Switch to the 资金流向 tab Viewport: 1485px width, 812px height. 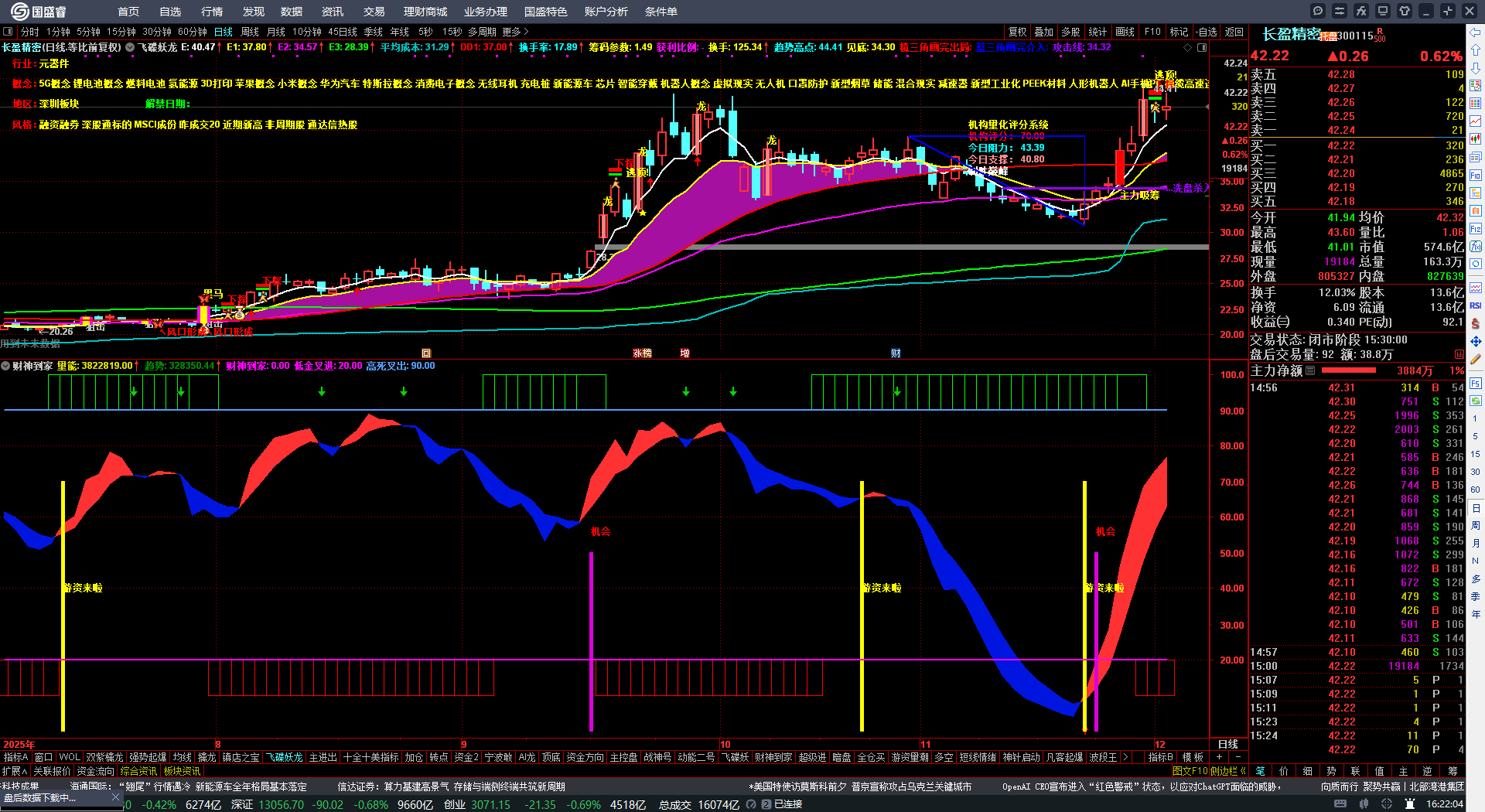[96, 771]
